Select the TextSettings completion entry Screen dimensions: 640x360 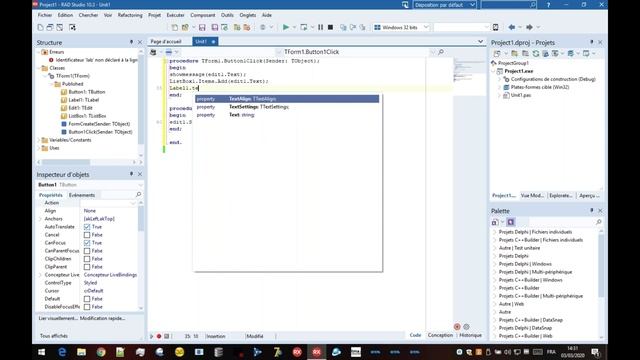pyautogui.click(x=287, y=107)
